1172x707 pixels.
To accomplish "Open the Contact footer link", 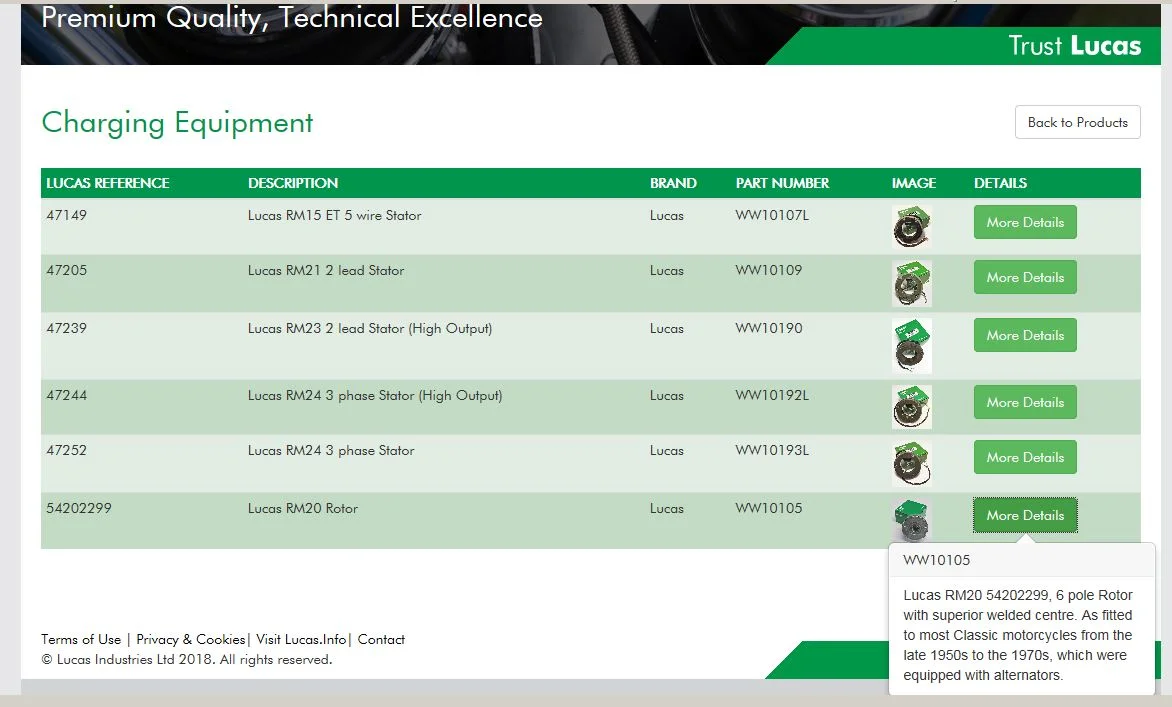I will click(x=381, y=639).
